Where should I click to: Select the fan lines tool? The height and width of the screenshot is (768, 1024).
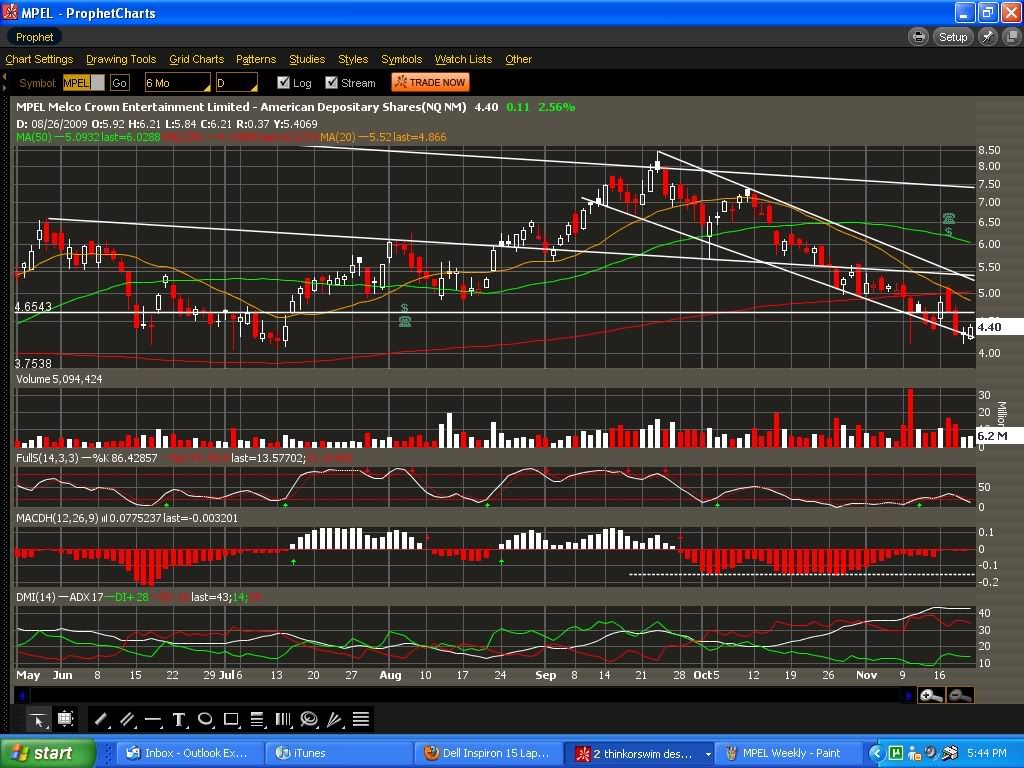coord(334,720)
